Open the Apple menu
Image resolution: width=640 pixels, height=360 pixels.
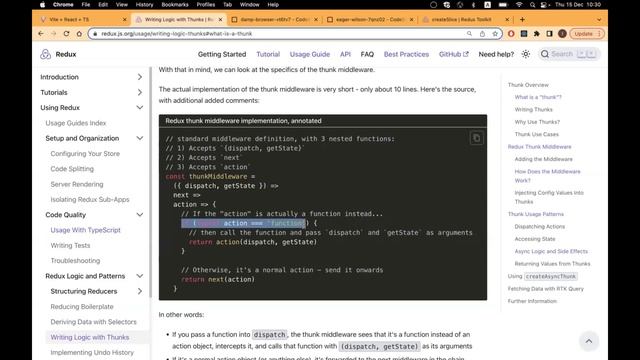click(x=42, y=4)
